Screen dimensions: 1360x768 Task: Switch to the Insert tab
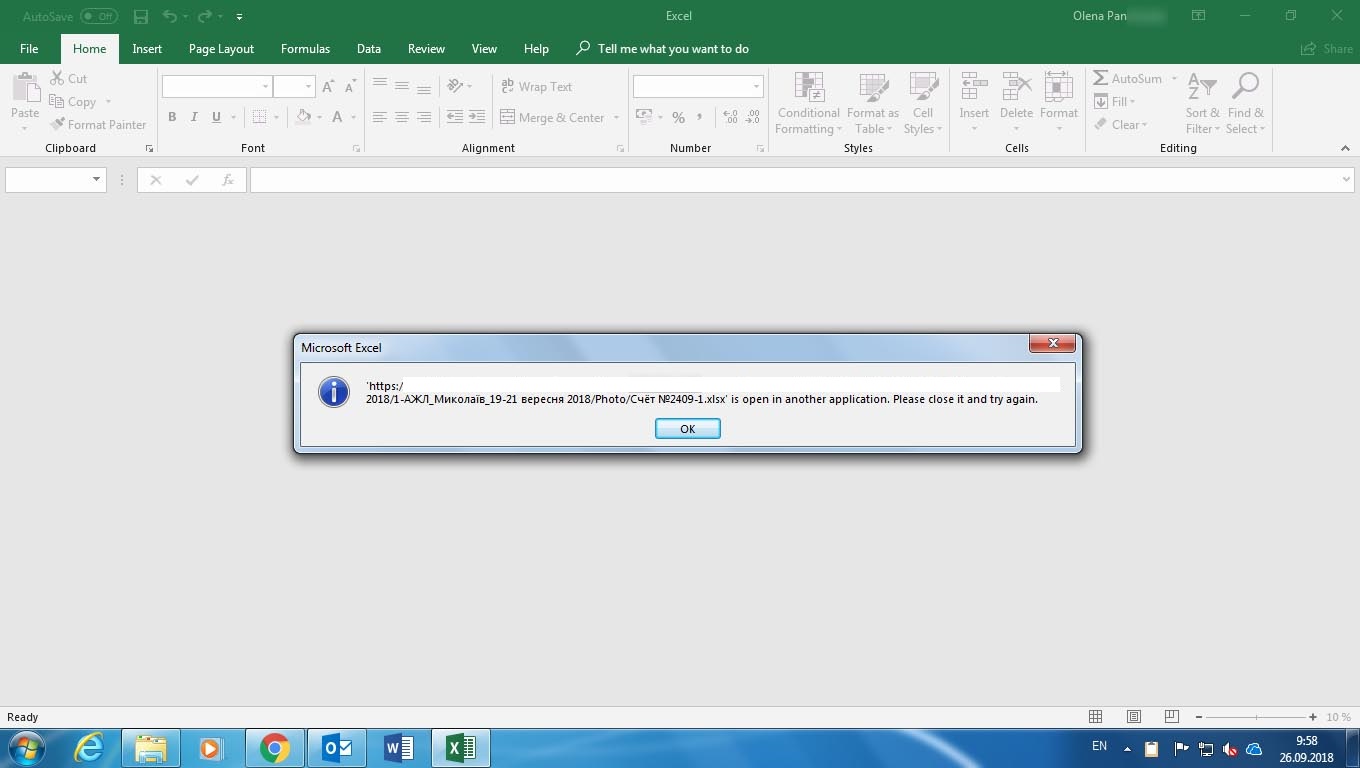(147, 48)
